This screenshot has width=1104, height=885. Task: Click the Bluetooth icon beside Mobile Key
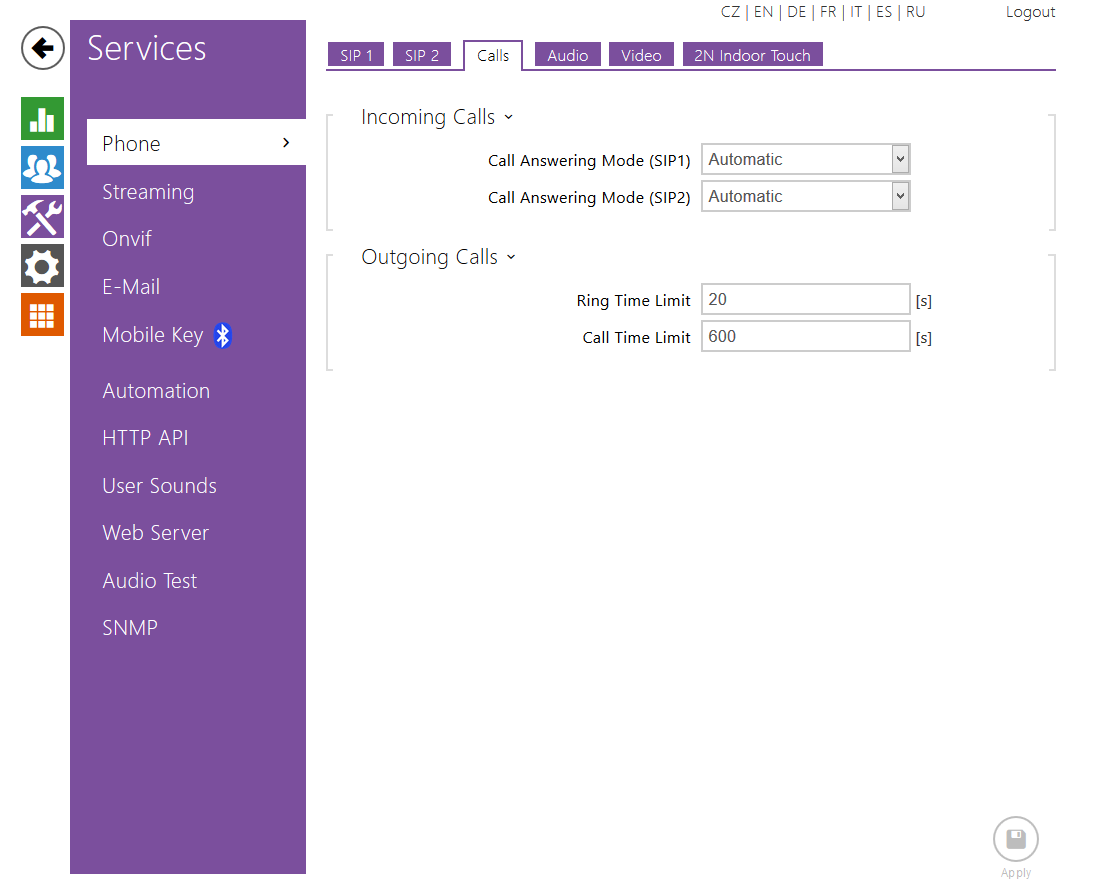tap(223, 336)
